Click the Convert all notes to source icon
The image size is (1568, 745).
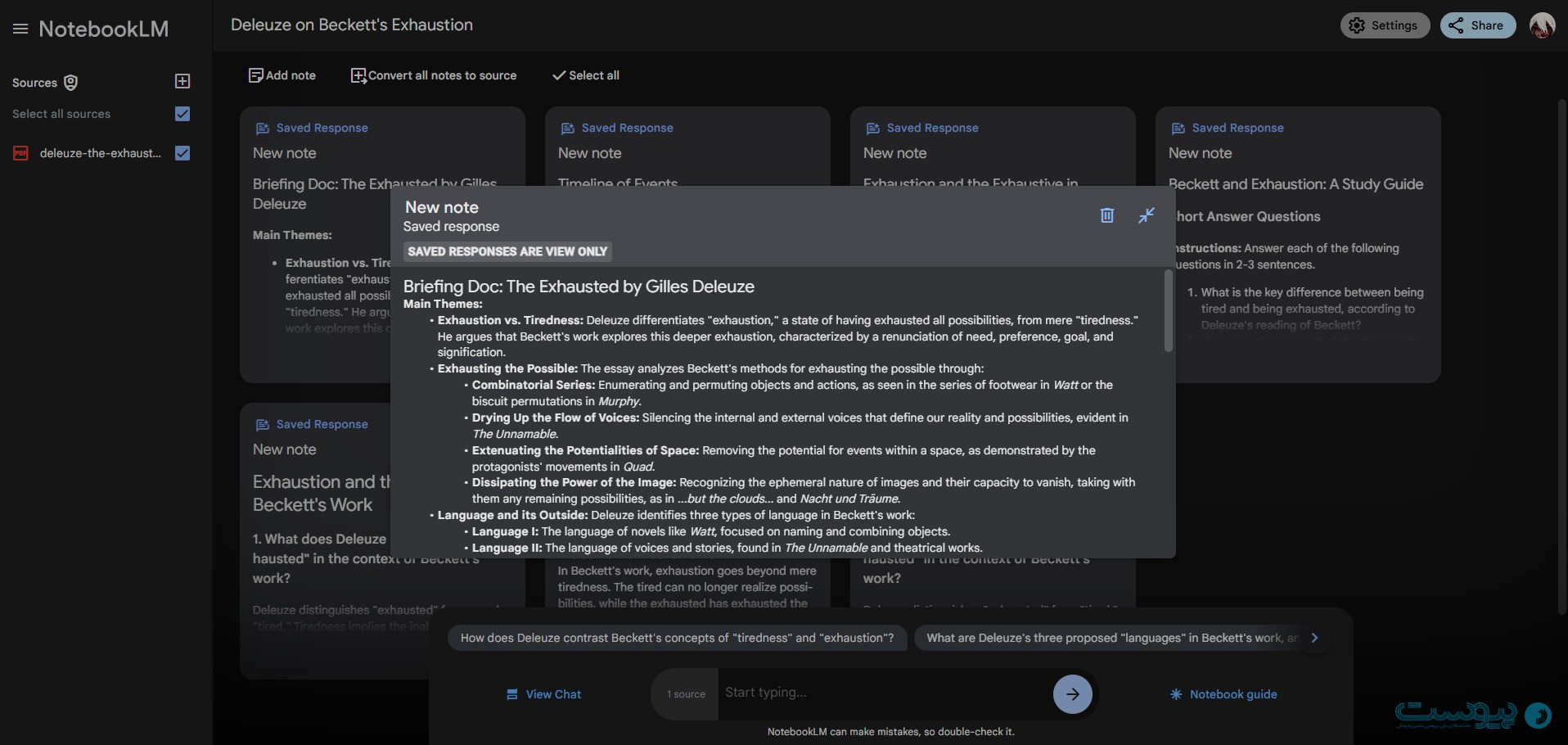pos(358,75)
